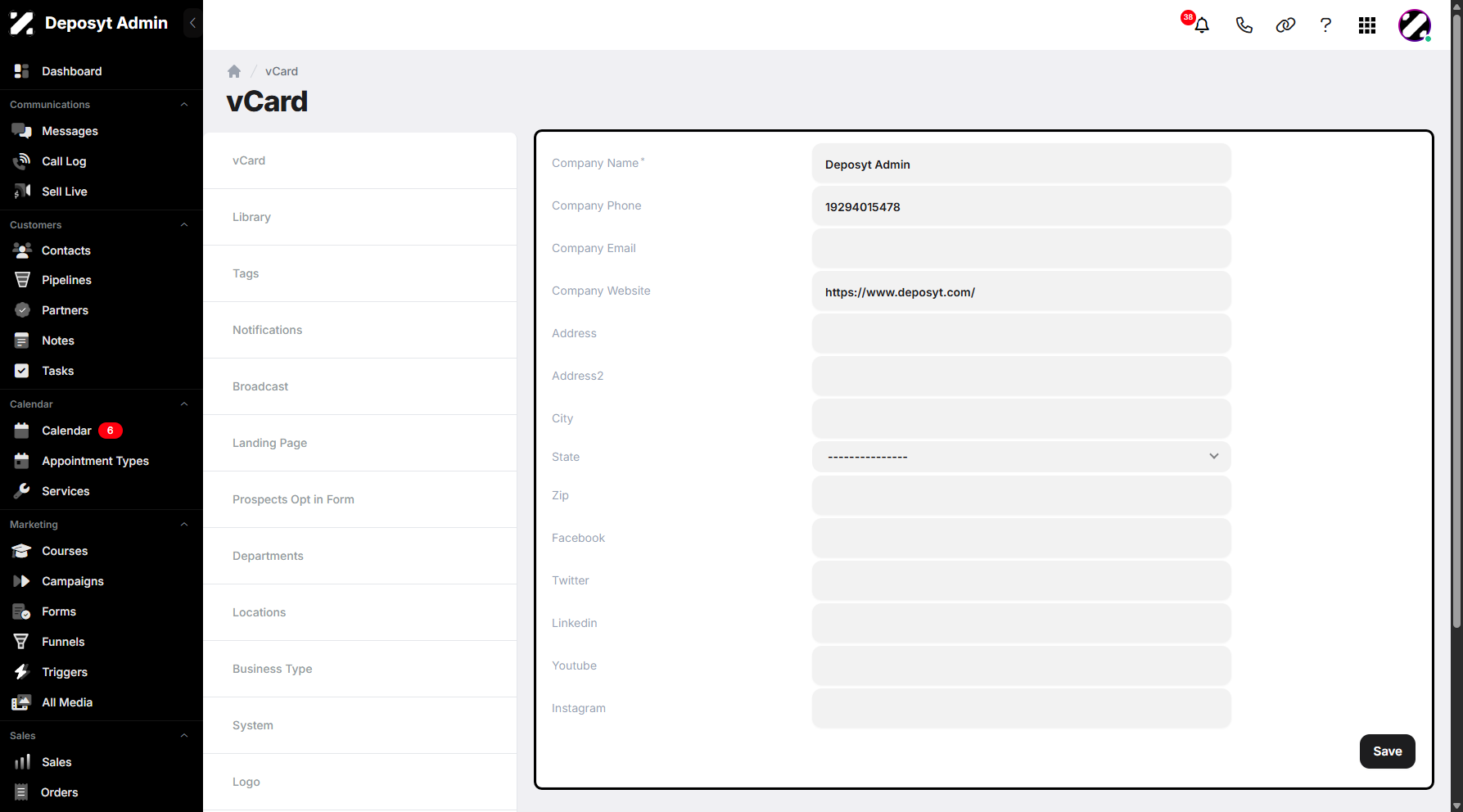Open the user profile avatar

point(1415,25)
